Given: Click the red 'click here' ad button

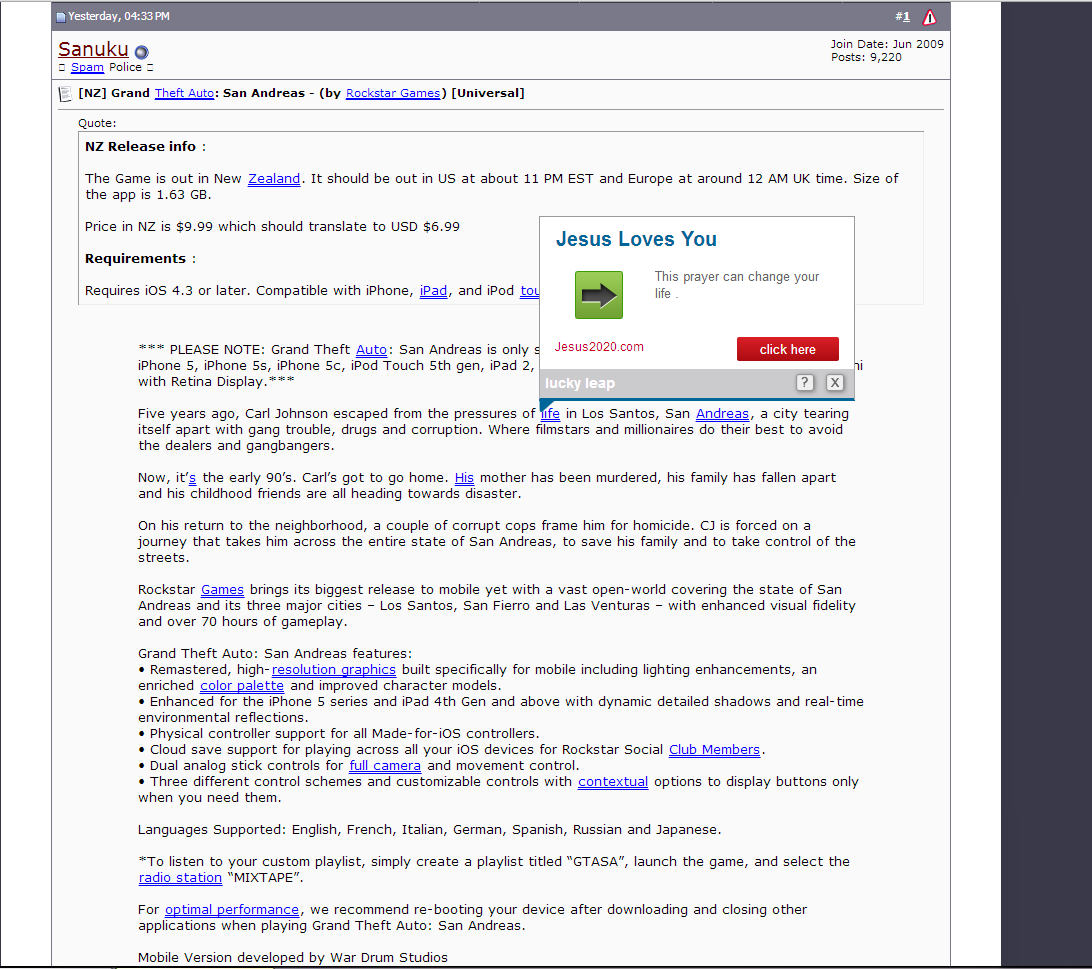Looking at the screenshot, I should tap(788, 349).
